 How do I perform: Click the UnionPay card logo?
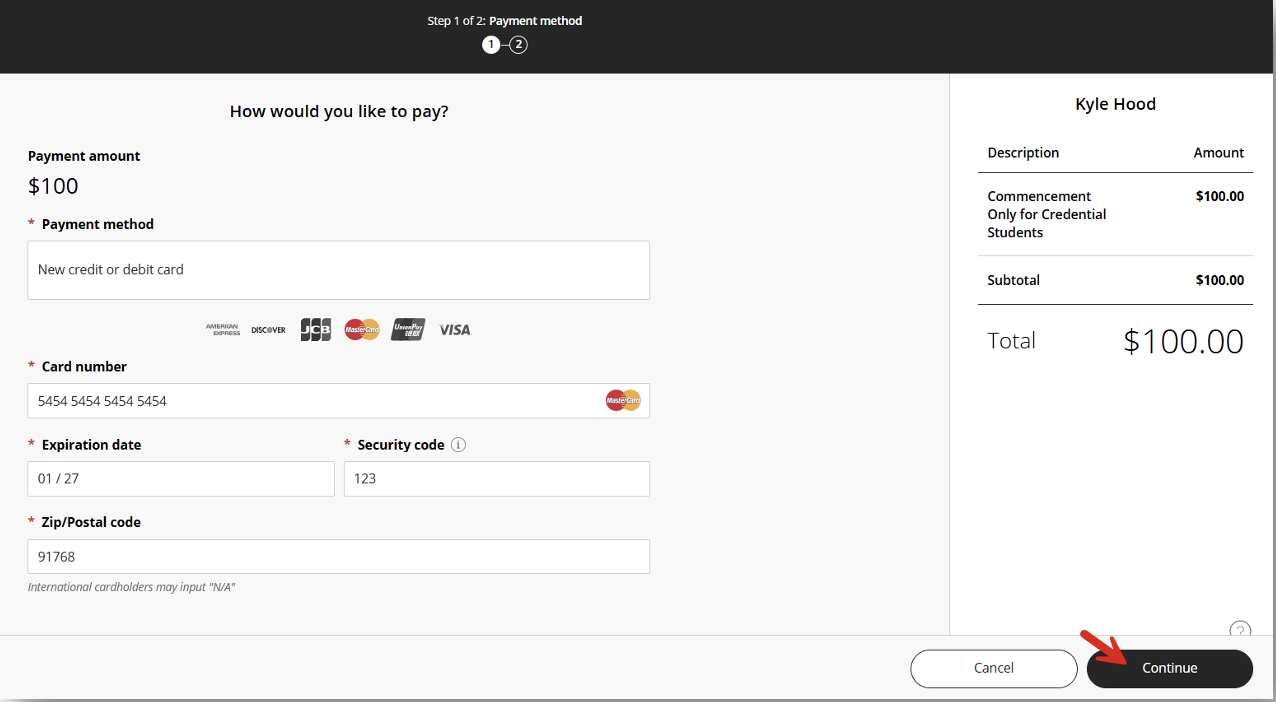[408, 330]
